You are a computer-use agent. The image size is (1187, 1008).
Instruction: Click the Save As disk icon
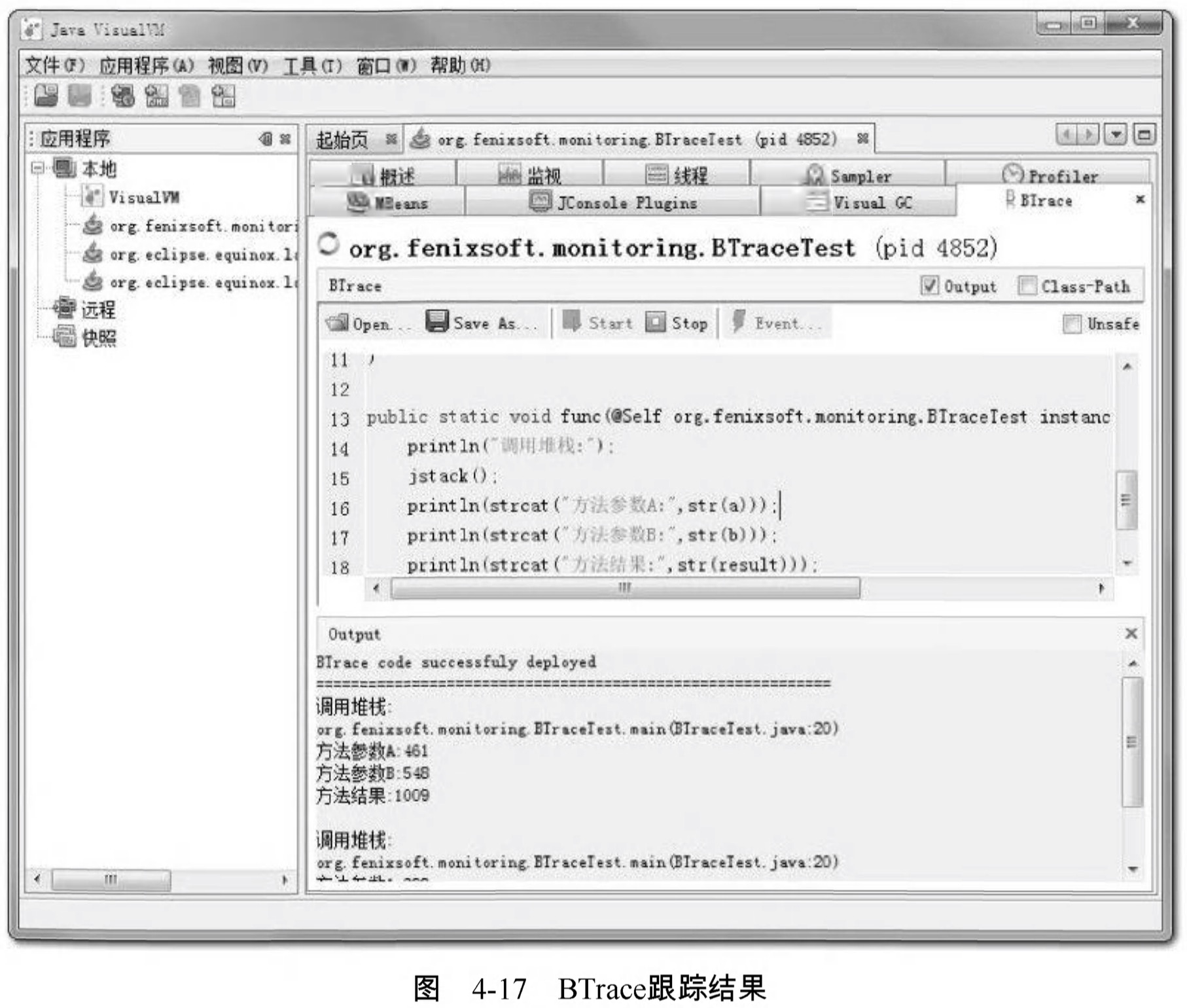[x=436, y=321]
